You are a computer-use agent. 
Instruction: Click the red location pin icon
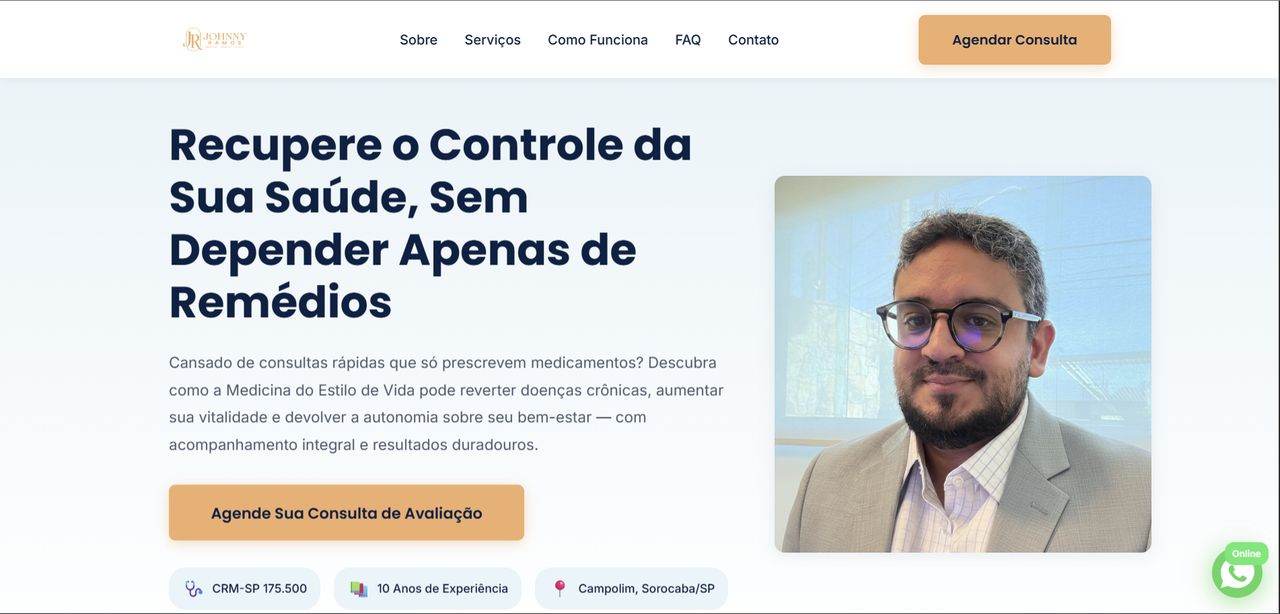[x=560, y=588]
